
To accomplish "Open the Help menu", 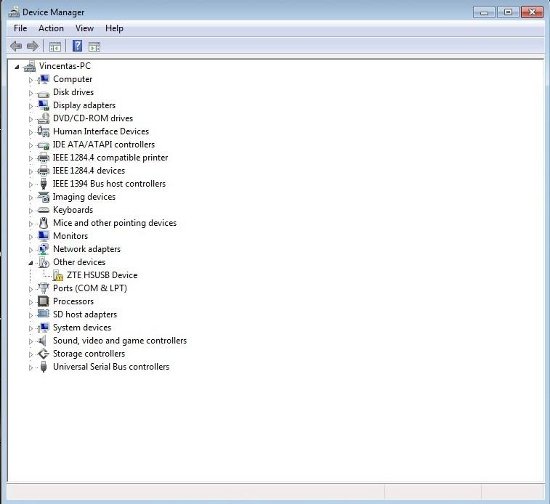I will (x=114, y=28).
